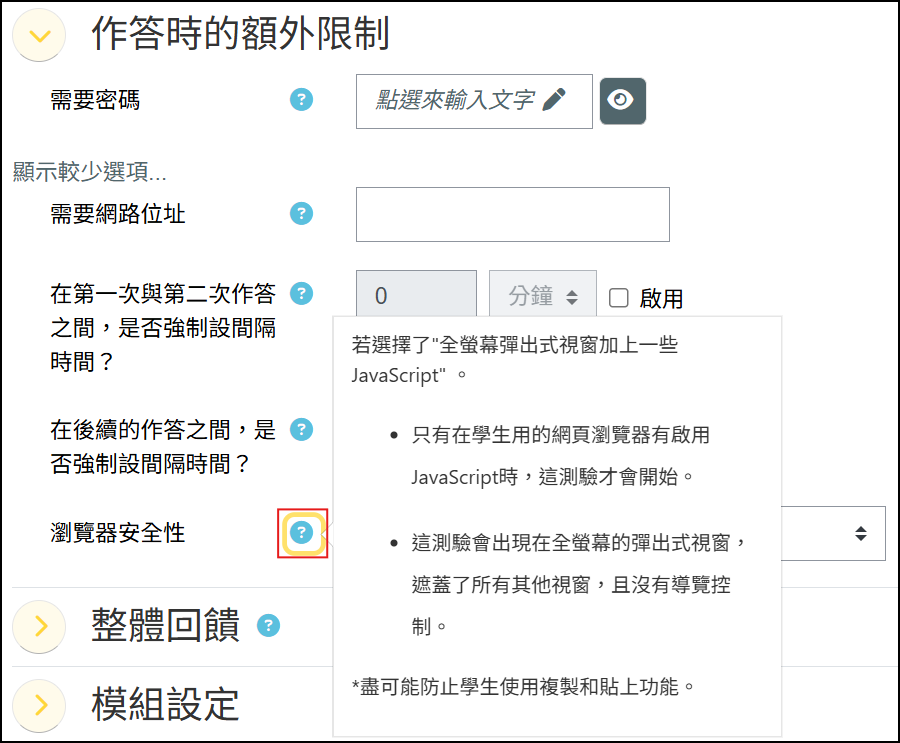Click the 顯示較少選項 link
Screen dimensions: 900x743
click(90, 171)
